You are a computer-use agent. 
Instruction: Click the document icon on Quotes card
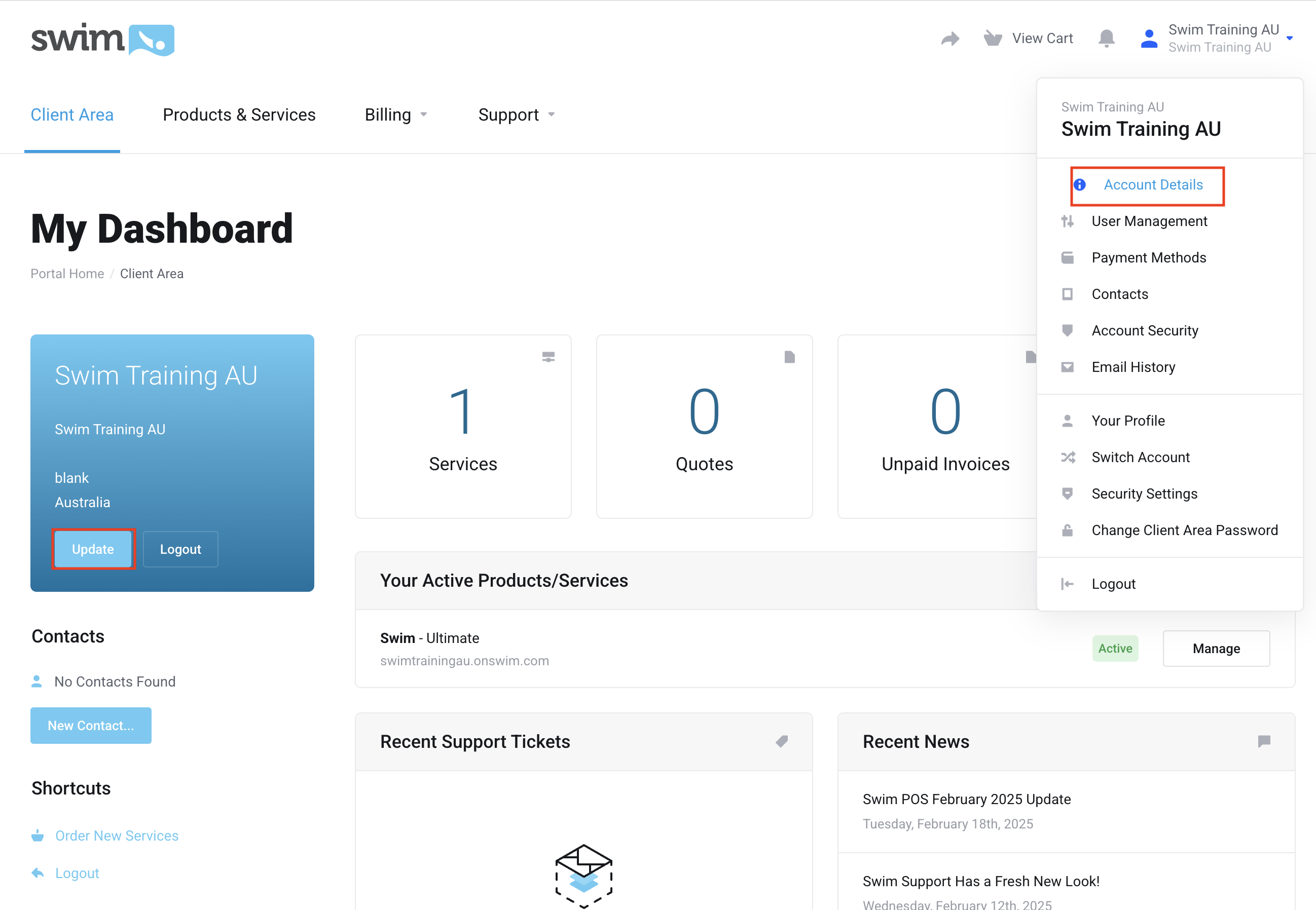coord(789,357)
